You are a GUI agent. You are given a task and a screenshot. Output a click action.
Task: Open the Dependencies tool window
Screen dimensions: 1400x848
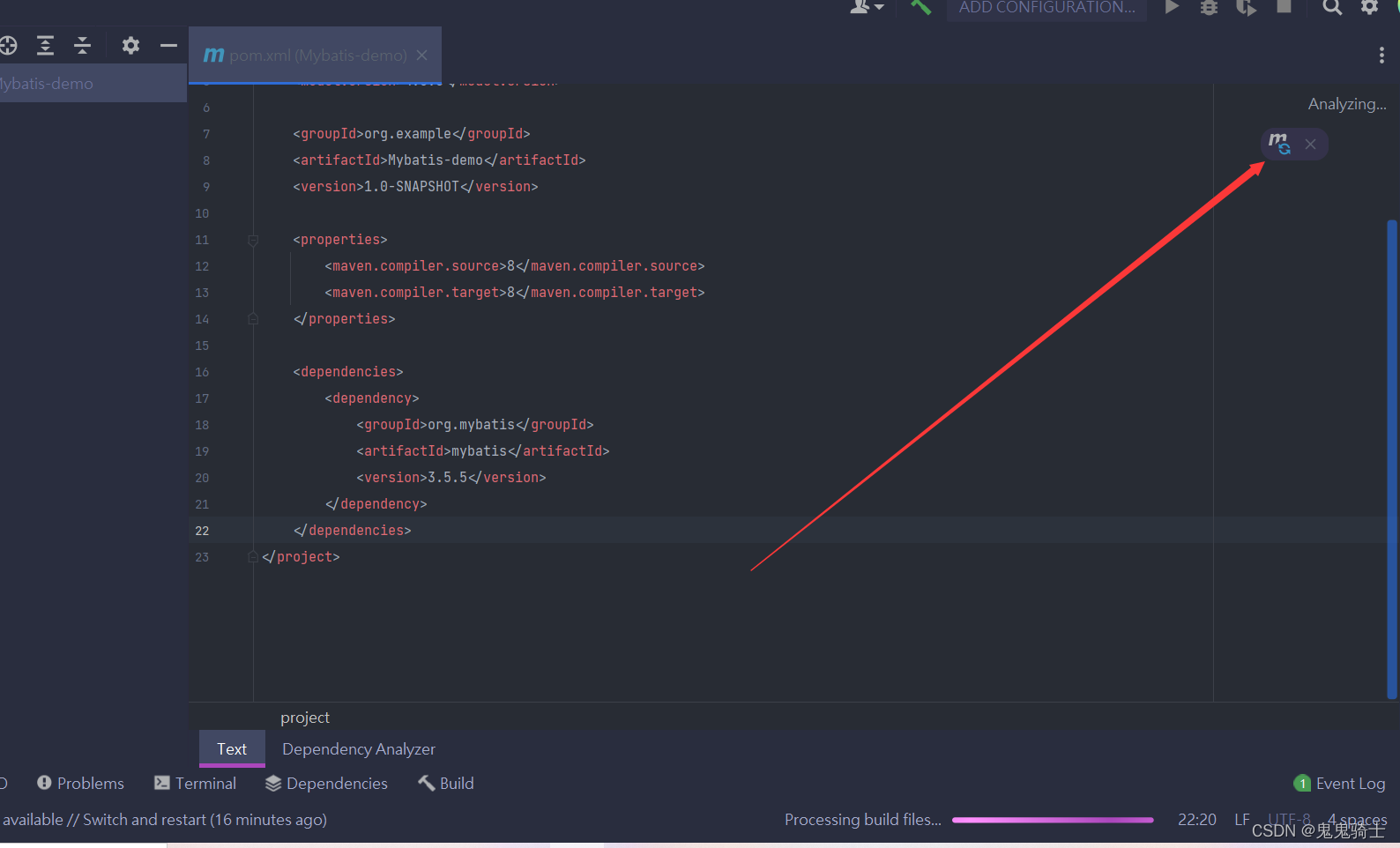(x=326, y=783)
